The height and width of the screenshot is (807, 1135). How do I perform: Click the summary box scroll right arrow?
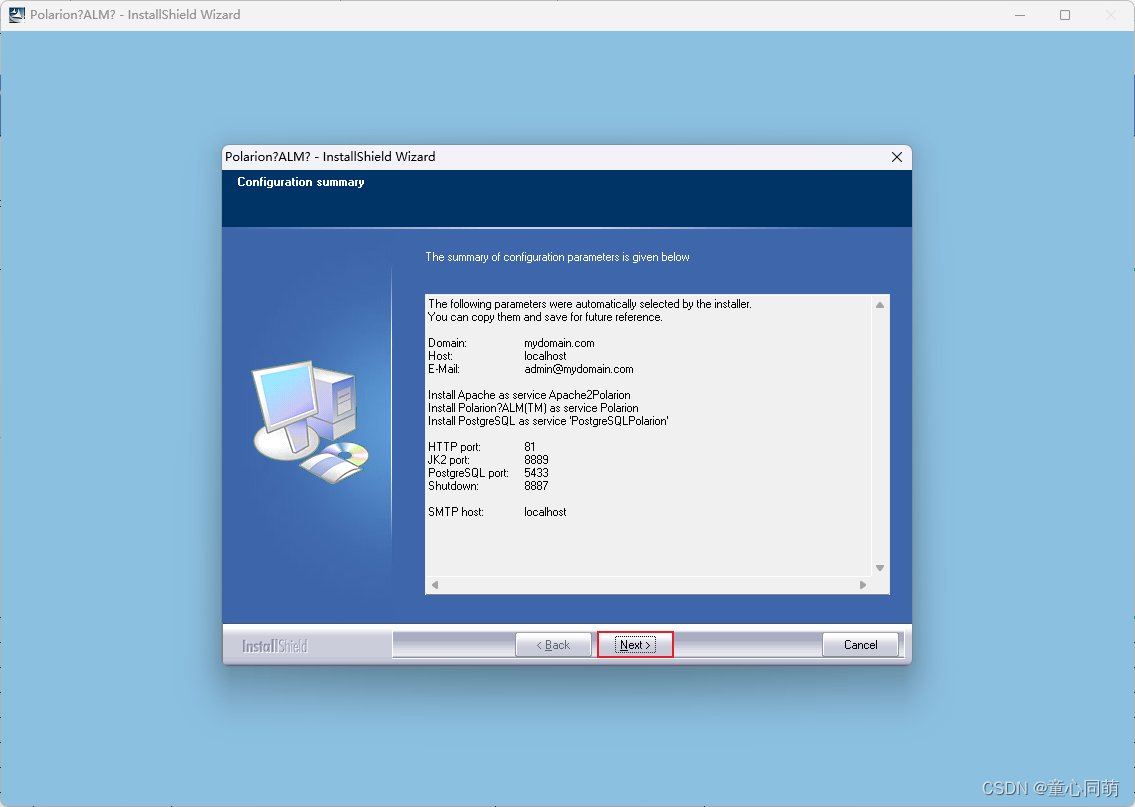[863, 585]
